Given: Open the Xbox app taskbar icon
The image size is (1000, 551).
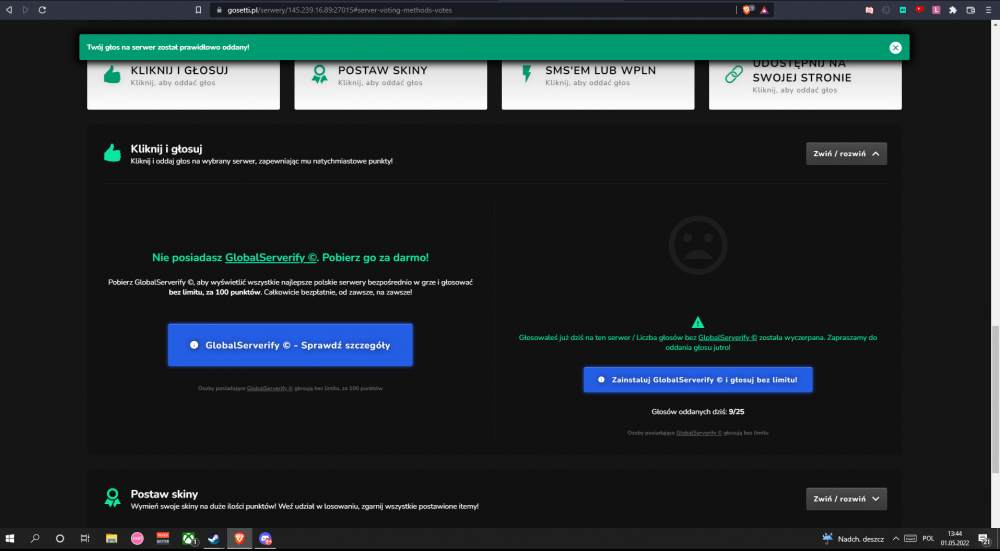Looking at the screenshot, I should click(x=189, y=539).
